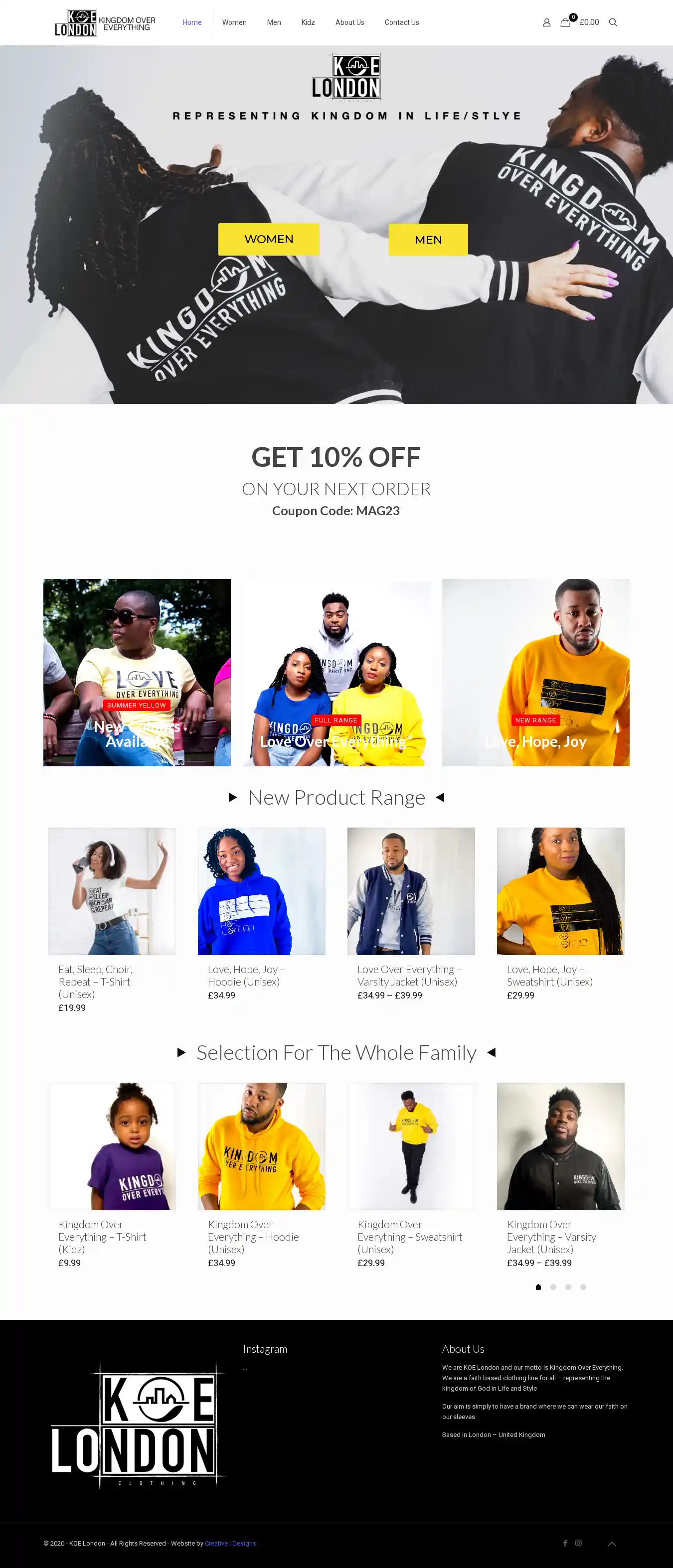
Task: Open the user account icon
Action: point(546,22)
